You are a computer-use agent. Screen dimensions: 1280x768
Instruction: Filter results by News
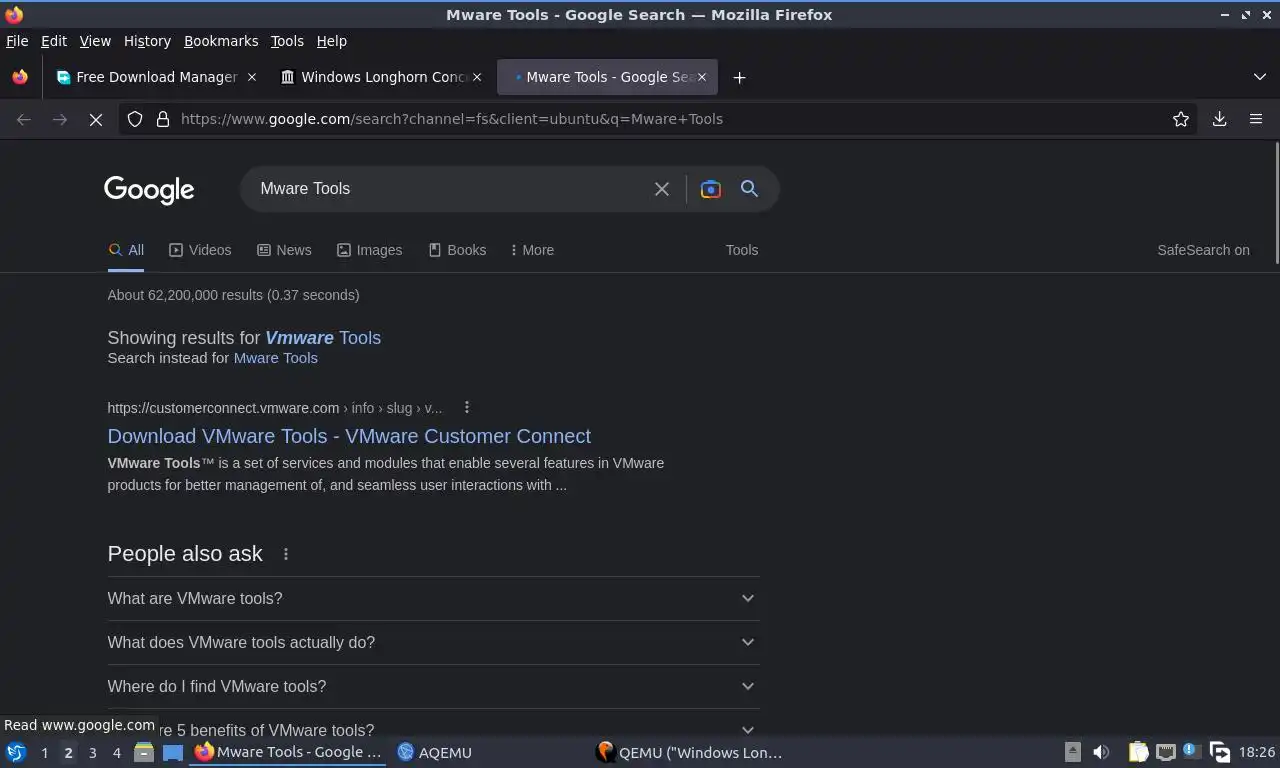[x=284, y=250]
